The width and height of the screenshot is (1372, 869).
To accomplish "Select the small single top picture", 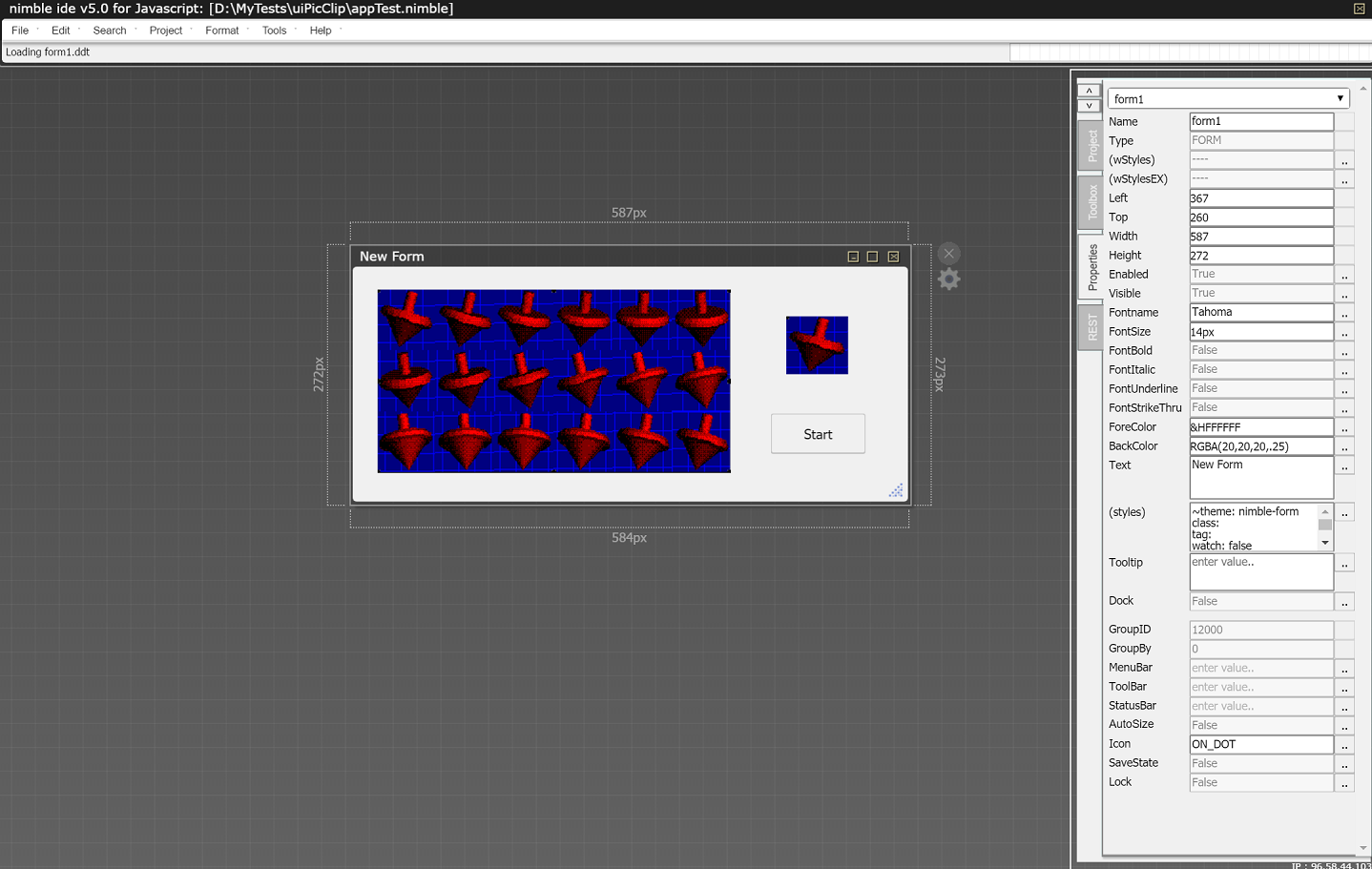I will [817, 345].
